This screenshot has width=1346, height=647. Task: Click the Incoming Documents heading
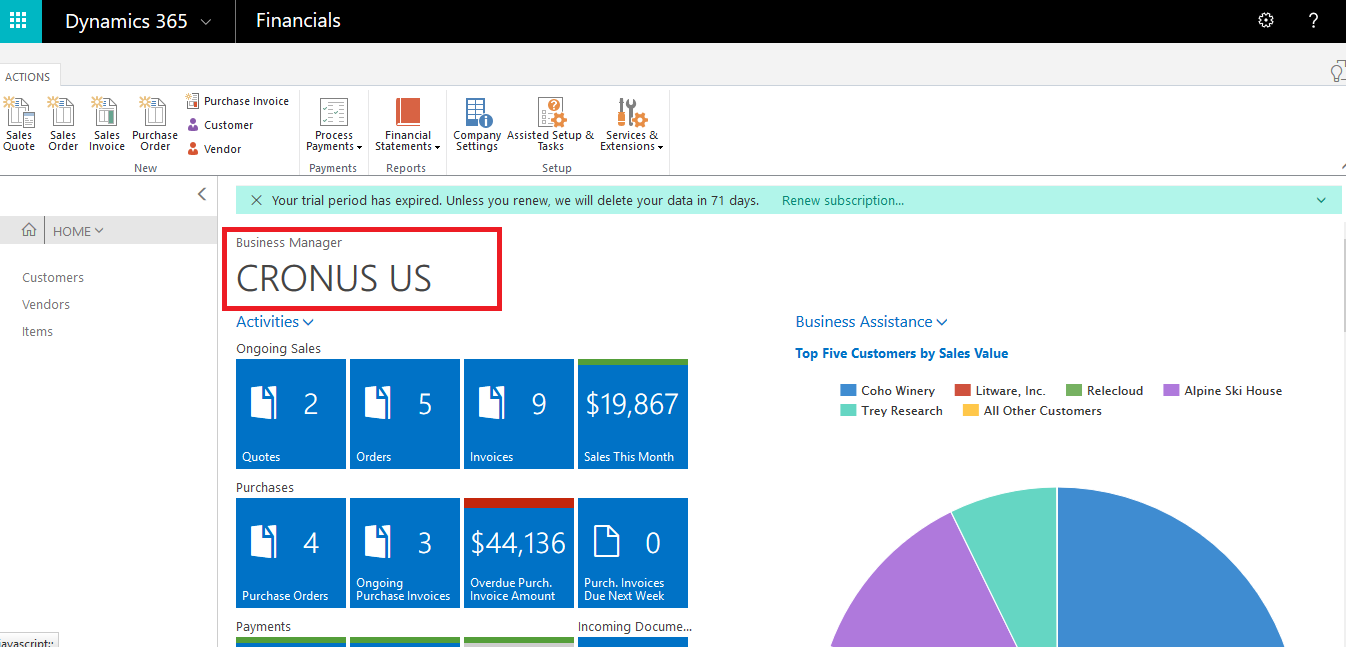[635, 627]
